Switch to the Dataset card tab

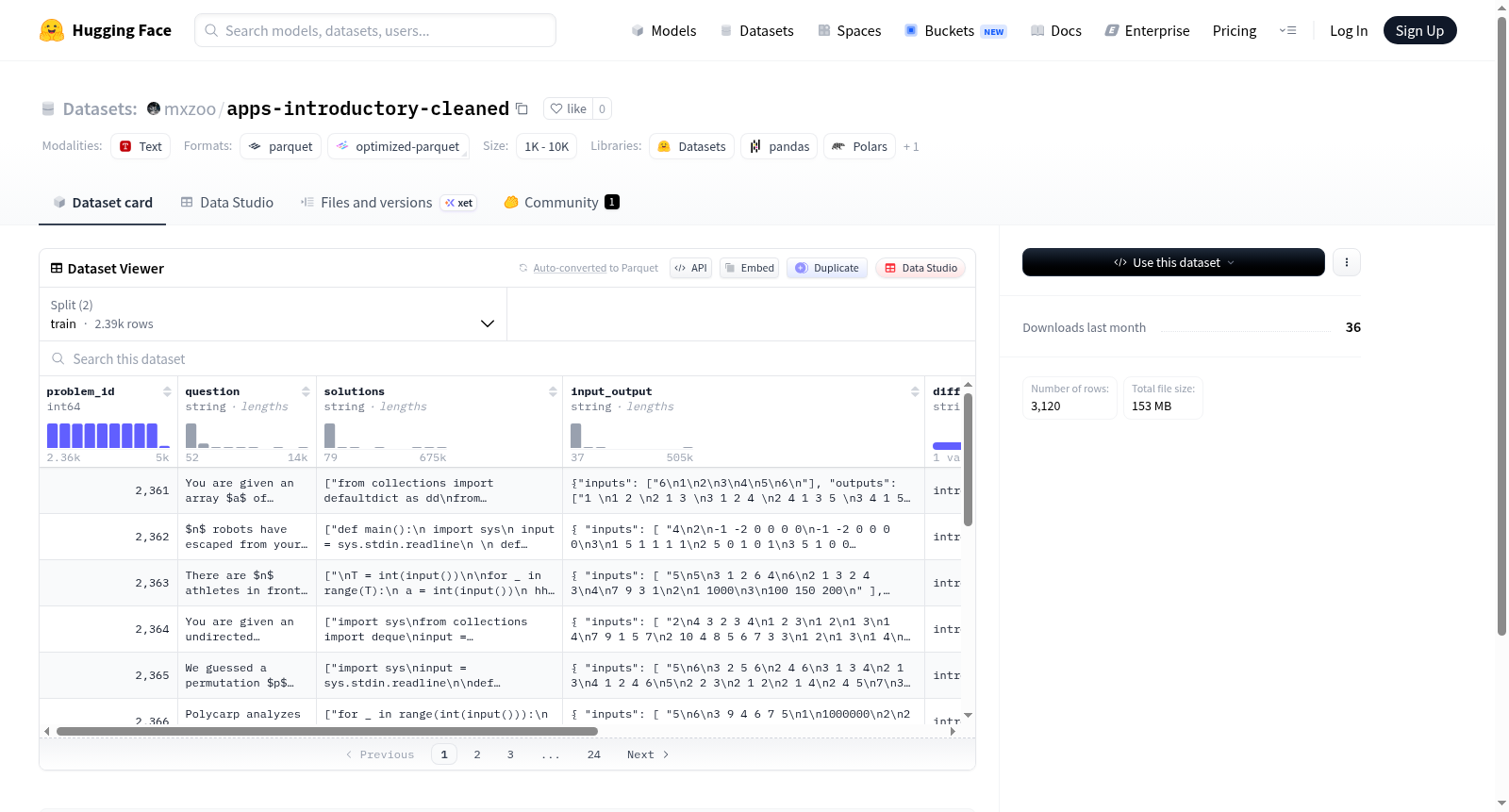click(x=103, y=202)
